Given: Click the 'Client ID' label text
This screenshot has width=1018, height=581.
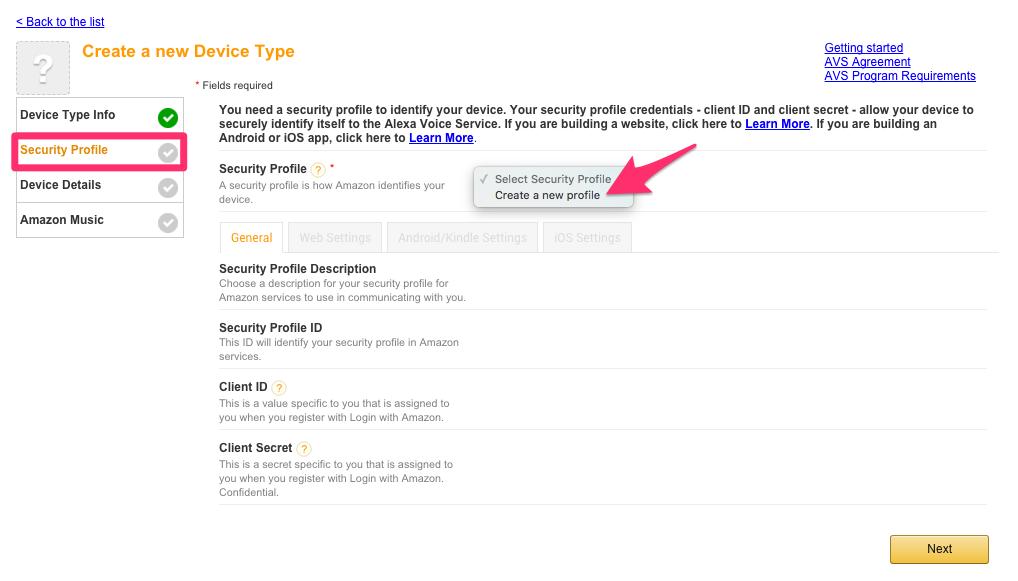Looking at the screenshot, I should (x=243, y=387).
